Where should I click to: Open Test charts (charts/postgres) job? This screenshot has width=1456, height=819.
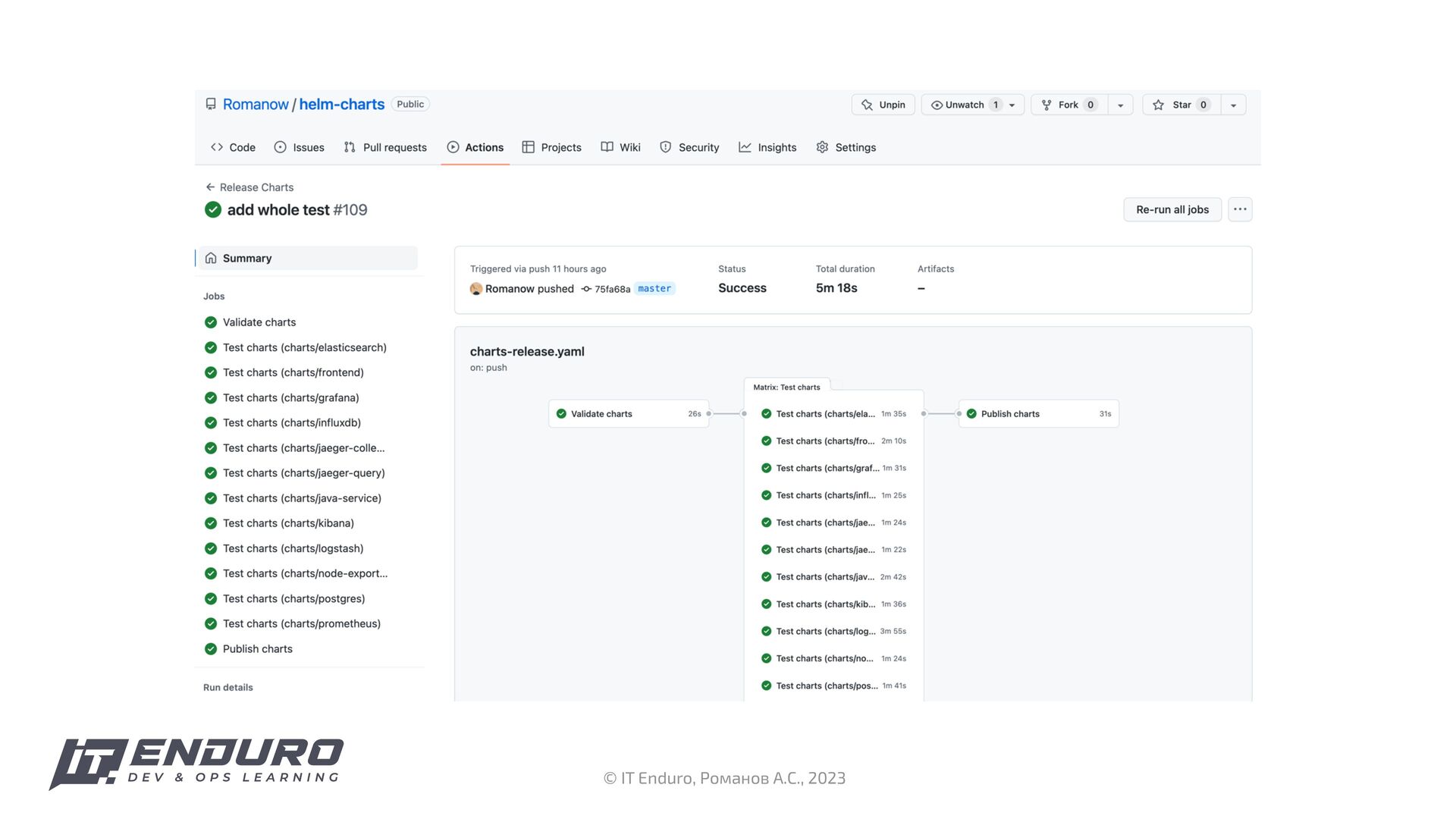(x=293, y=598)
